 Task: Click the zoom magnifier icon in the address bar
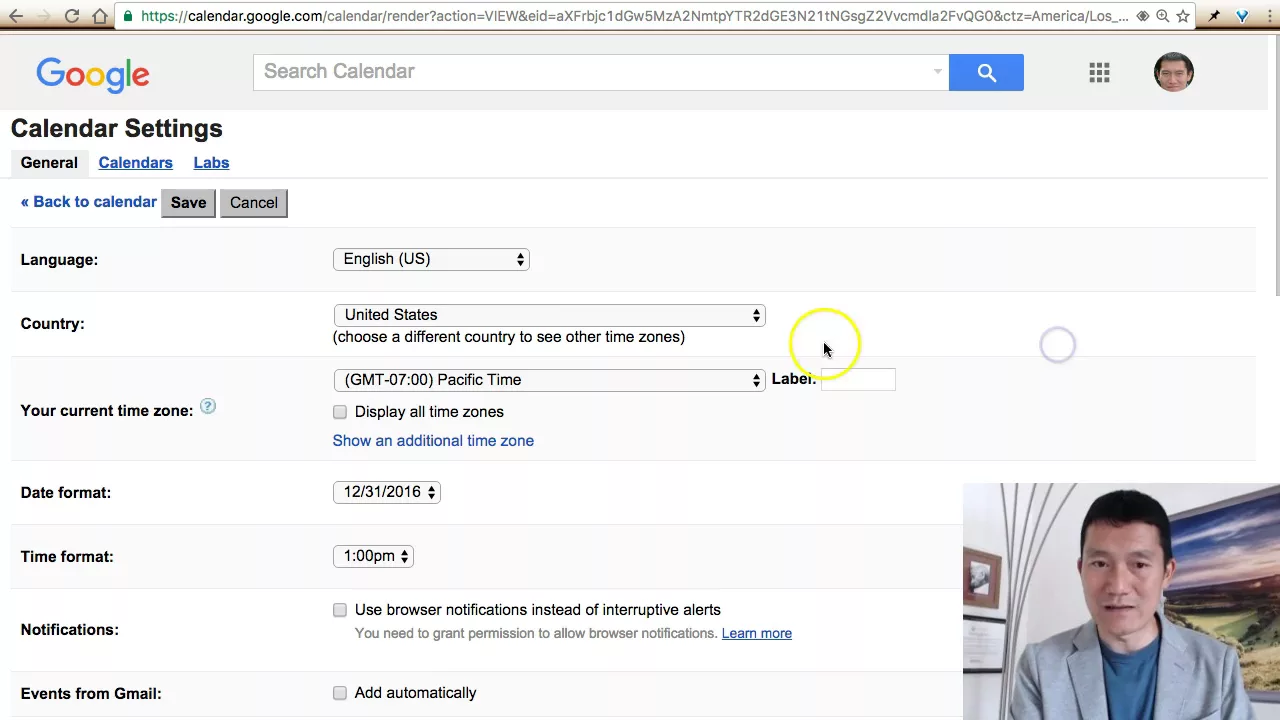tap(1162, 16)
